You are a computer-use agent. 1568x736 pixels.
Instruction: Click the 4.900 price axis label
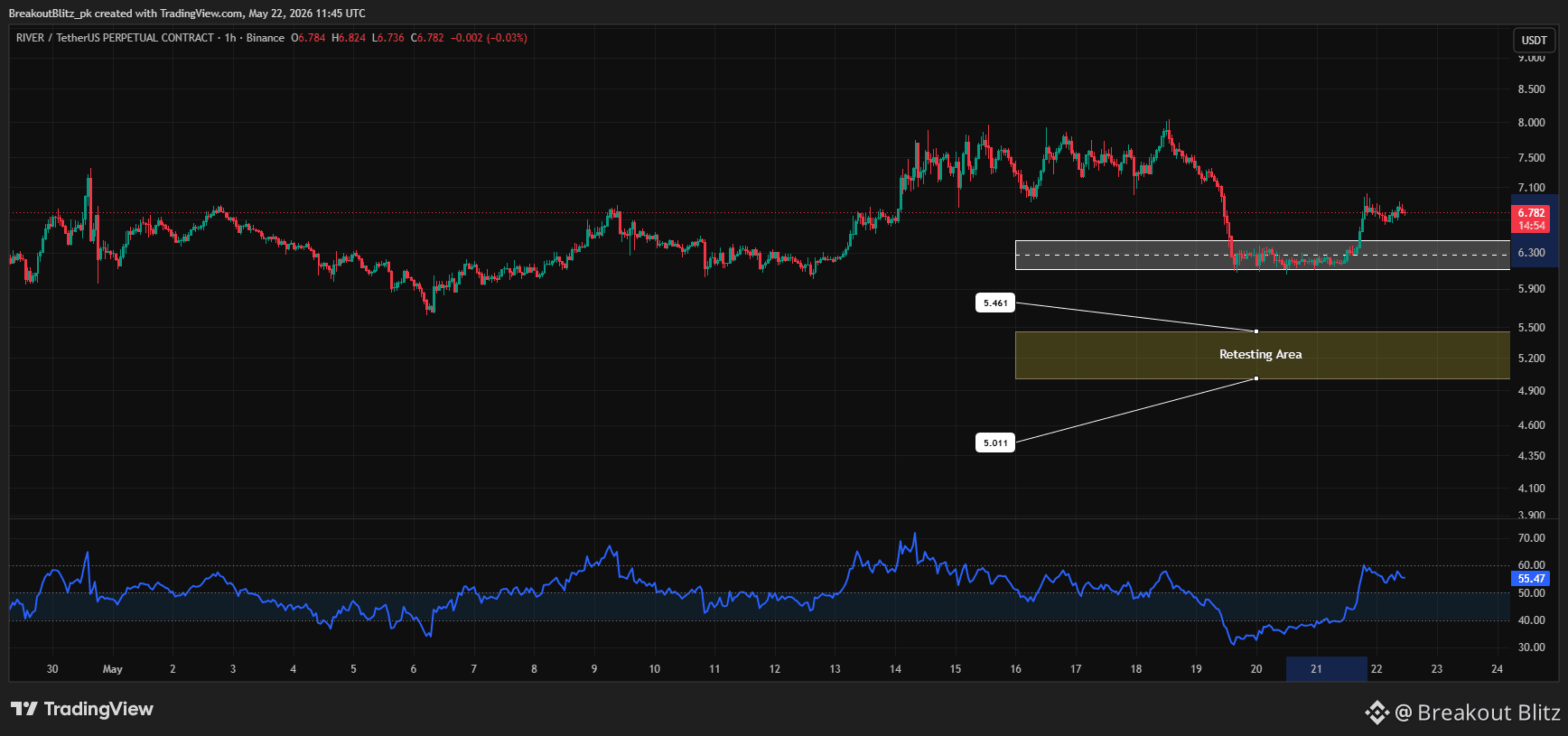pyautogui.click(x=1531, y=391)
